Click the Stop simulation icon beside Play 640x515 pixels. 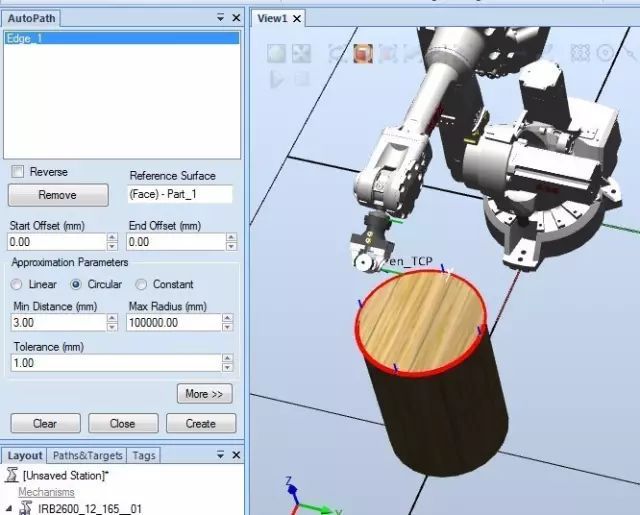pos(302,78)
